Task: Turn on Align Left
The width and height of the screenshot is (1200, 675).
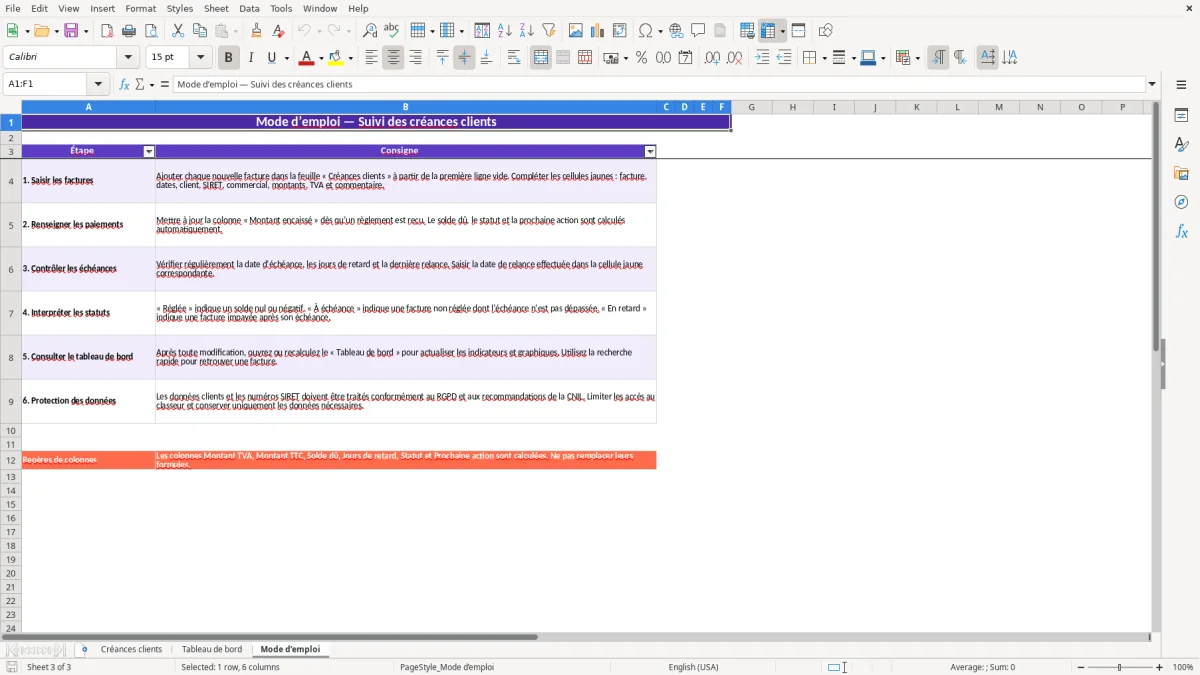Action: point(371,58)
